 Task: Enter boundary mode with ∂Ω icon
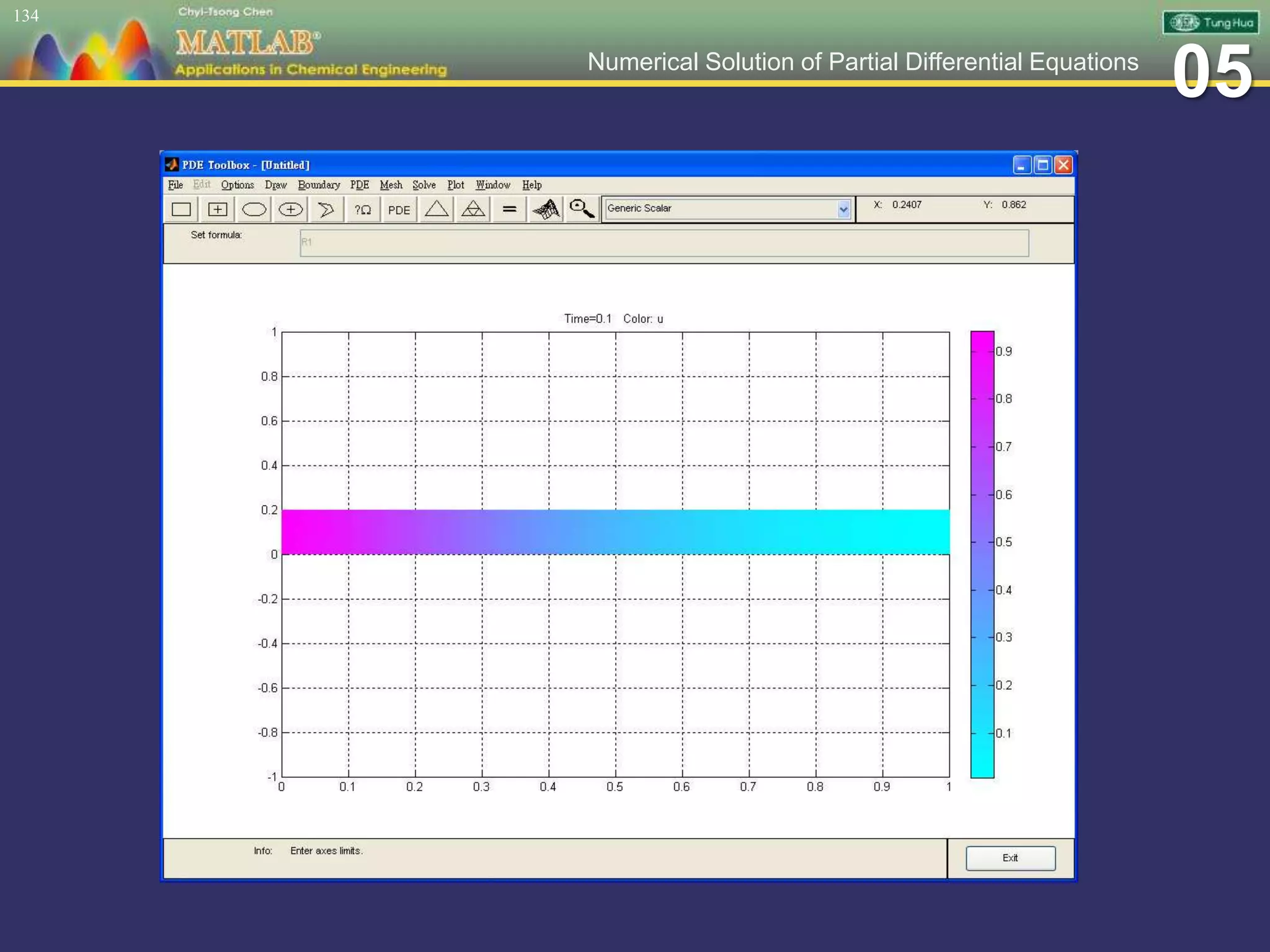[363, 209]
